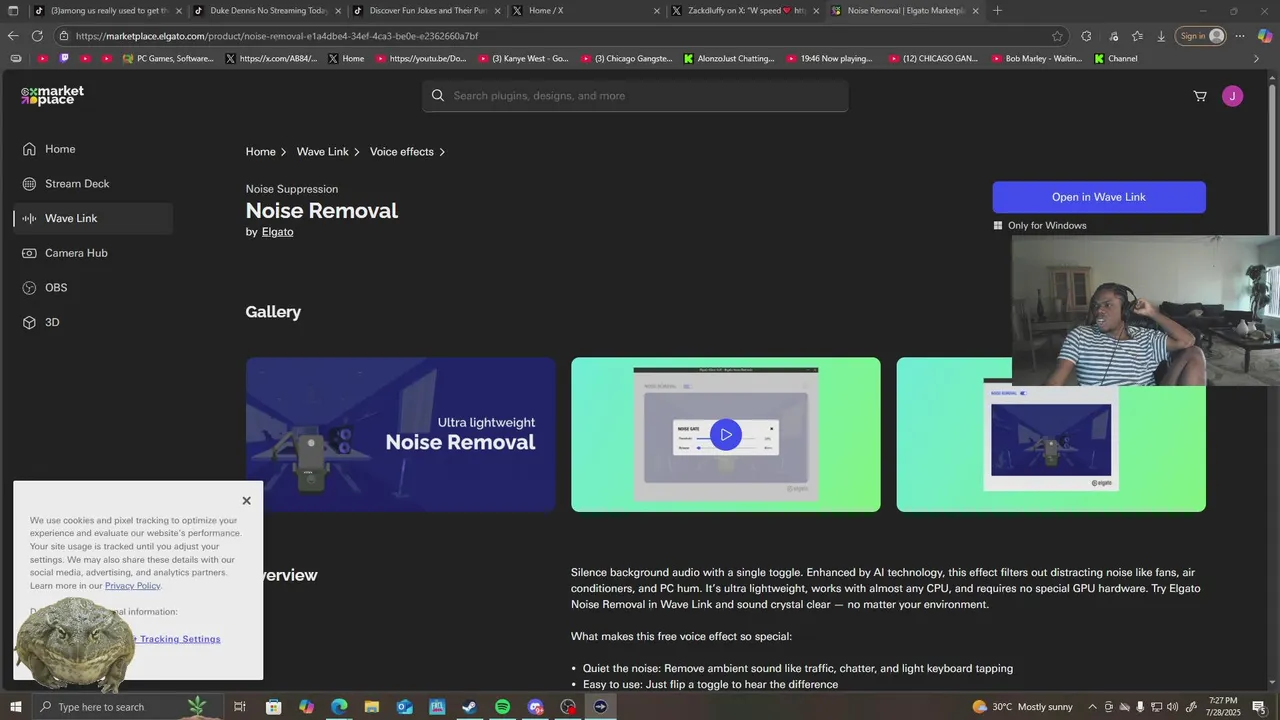Open the shopping cart icon

1200,96
